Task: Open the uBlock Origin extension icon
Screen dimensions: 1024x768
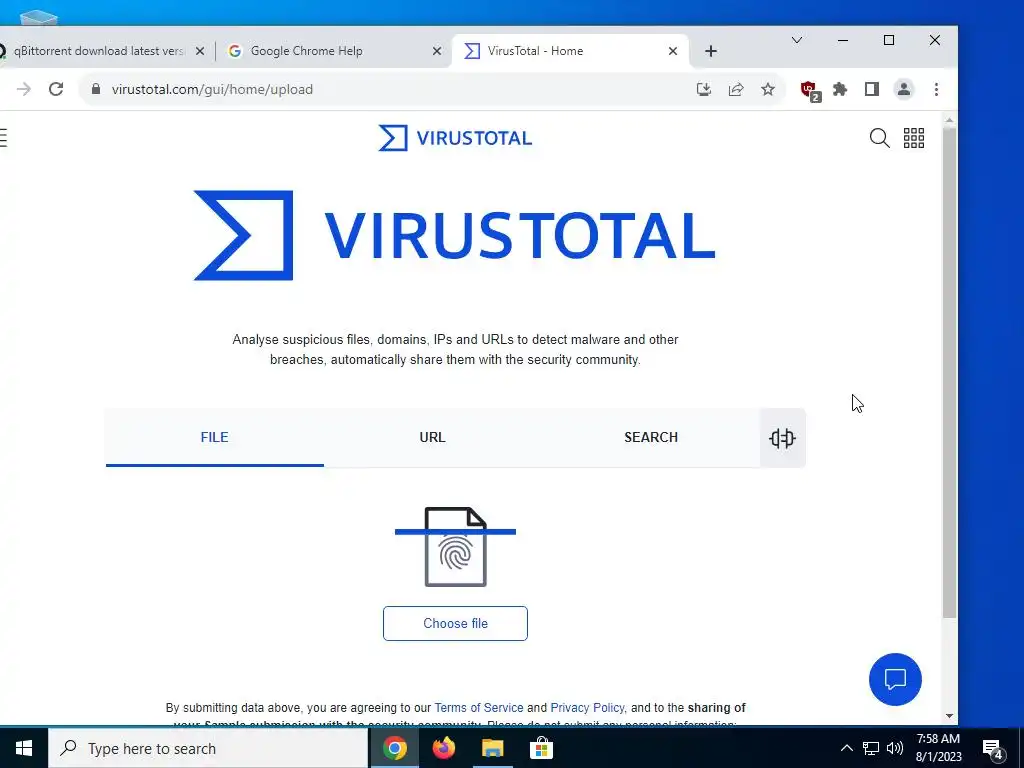Action: [x=810, y=90]
